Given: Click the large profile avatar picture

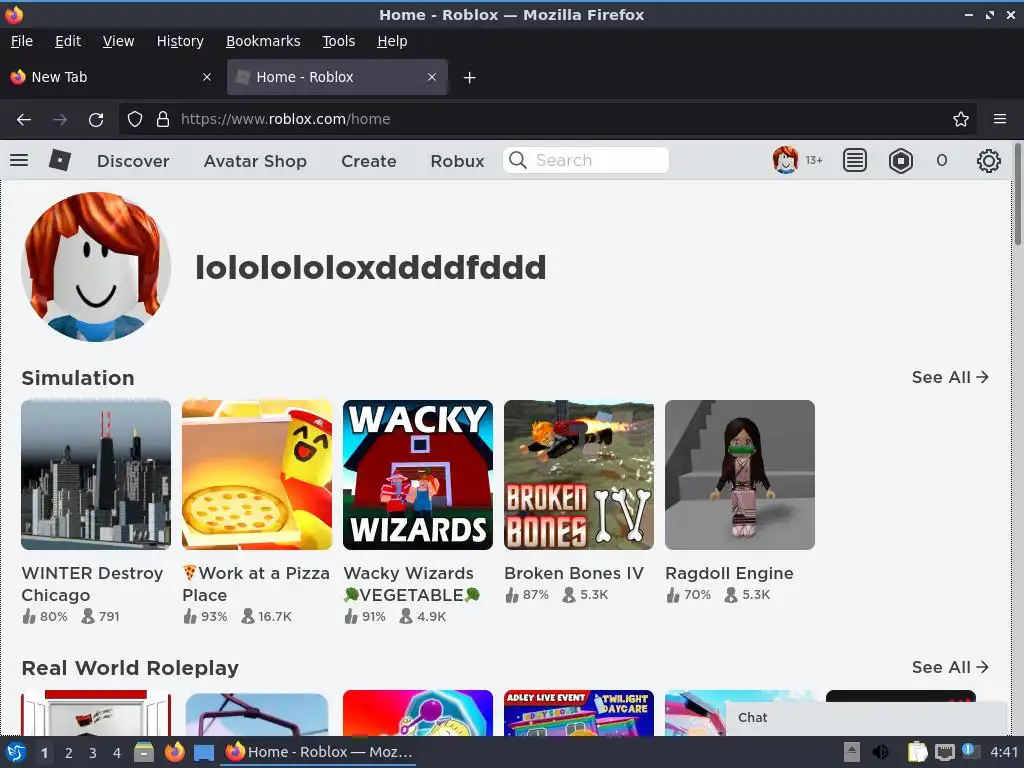Looking at the screenshot, I should tap(96, 266).
